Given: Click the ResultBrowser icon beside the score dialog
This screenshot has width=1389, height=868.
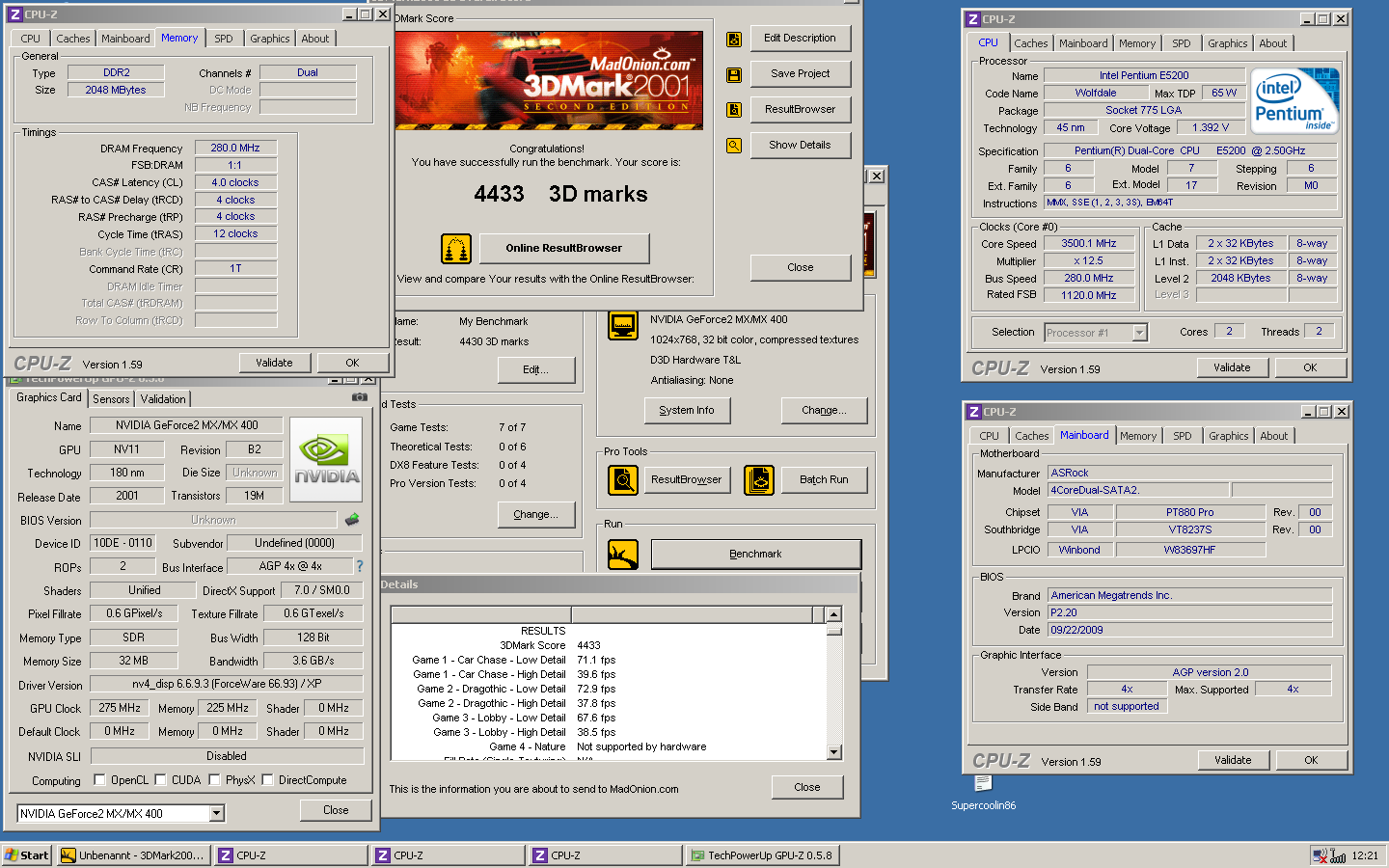Looking at the screenshot, I should 734,110.
